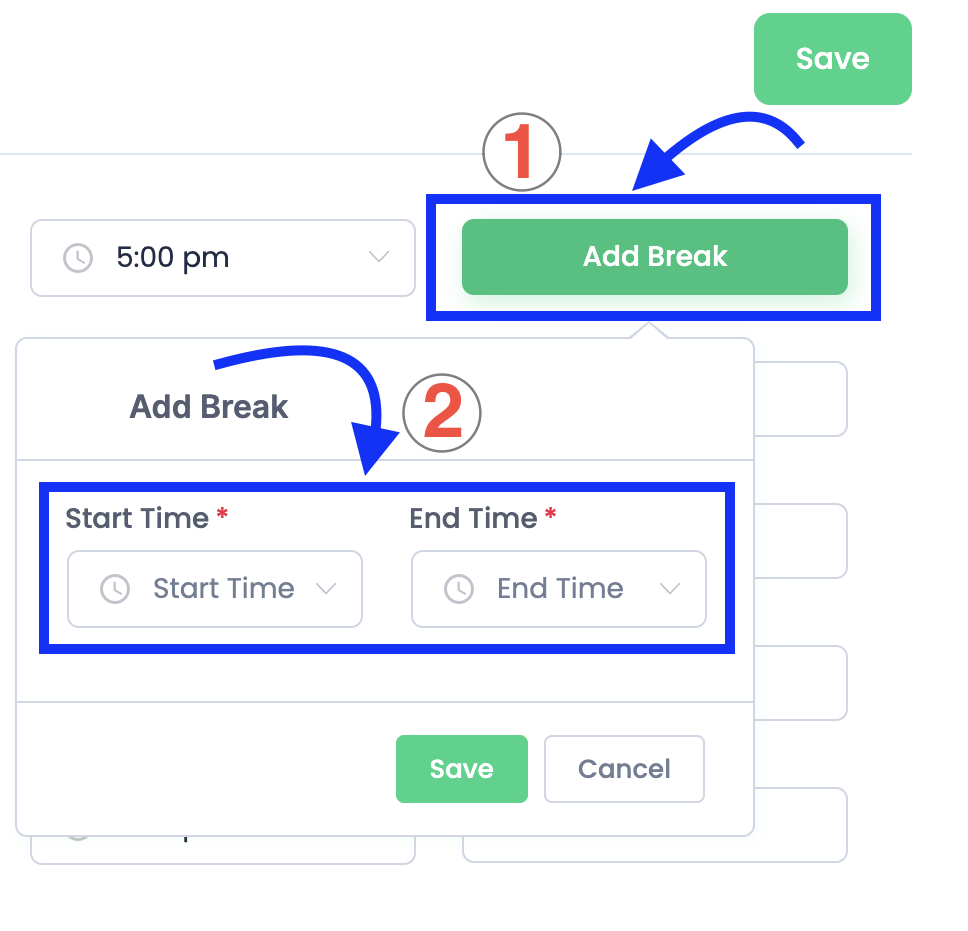Image resolution: width=968 pixels, height=931 pixels.
Task: Click the clock icon inside End Time dropdown
Action: click(x=459, y=589)
